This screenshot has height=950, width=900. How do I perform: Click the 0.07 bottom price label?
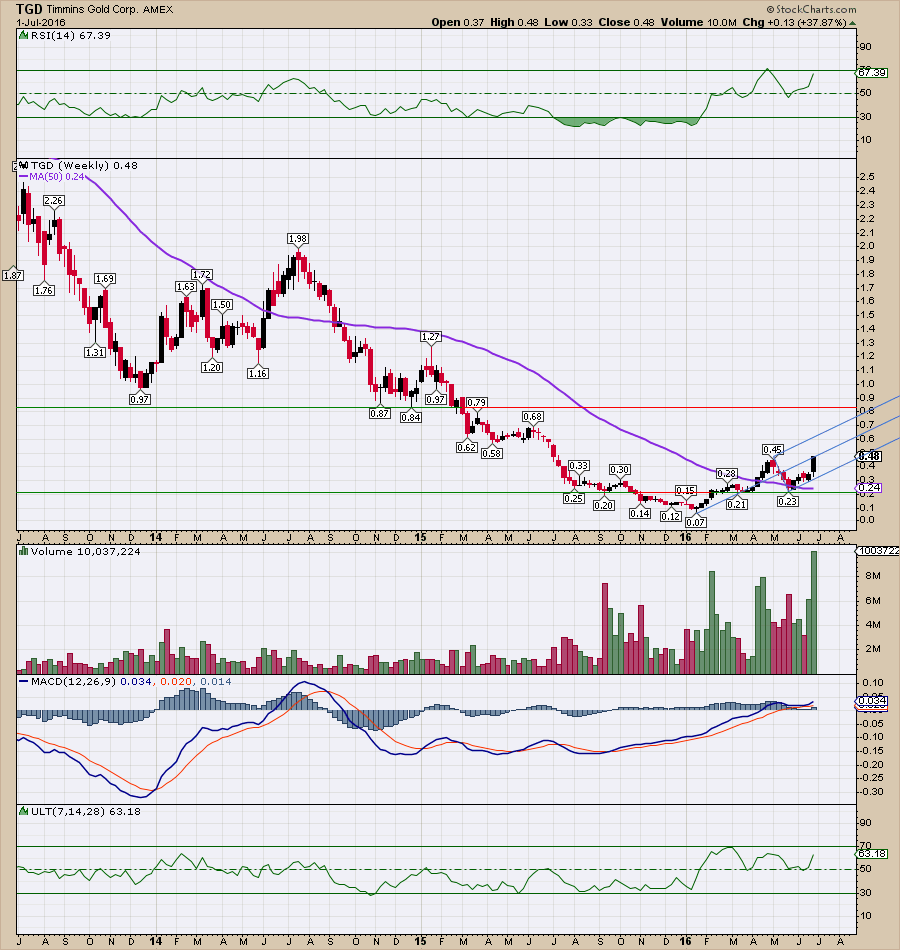click(696, 522)
